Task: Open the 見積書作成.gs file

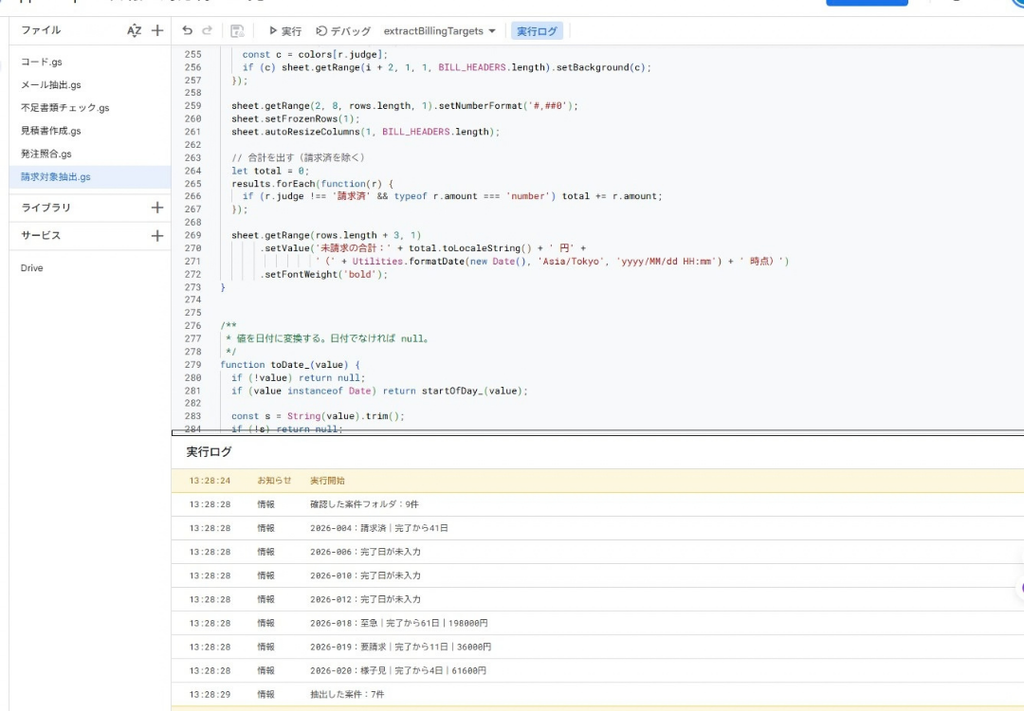Action: pos(51,131)
